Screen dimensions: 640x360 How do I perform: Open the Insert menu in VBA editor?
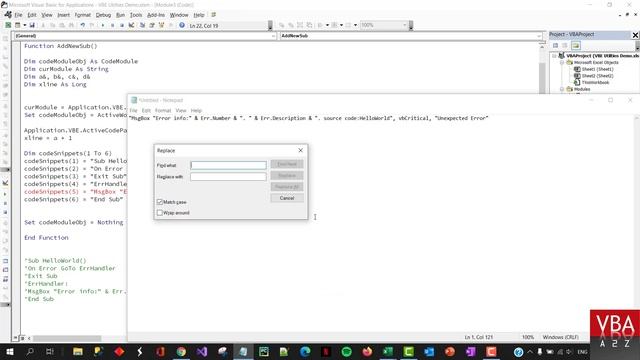(63, 15)
